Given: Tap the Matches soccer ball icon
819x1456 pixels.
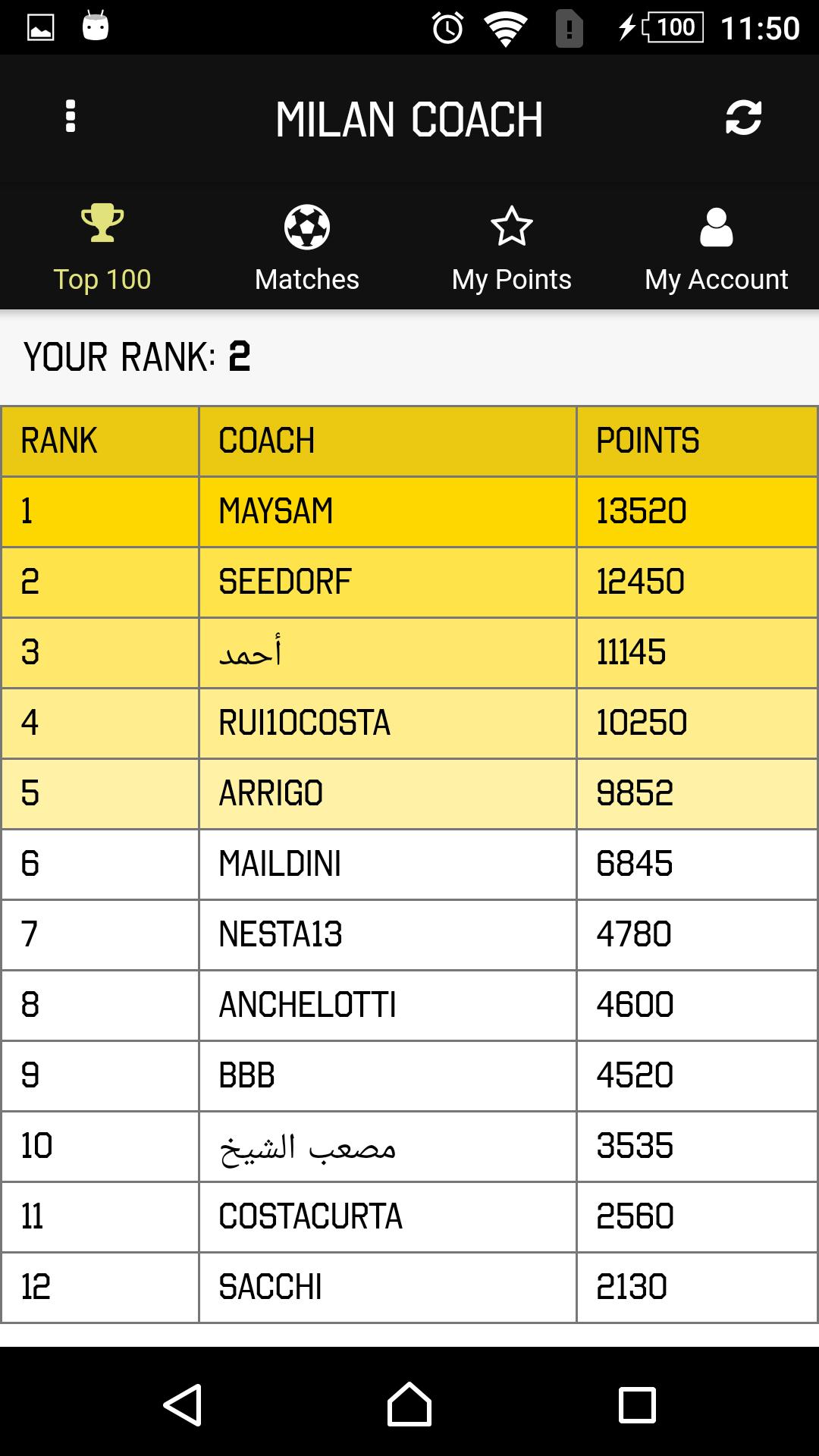Looking at the screenshot, I should pos(307,227).
